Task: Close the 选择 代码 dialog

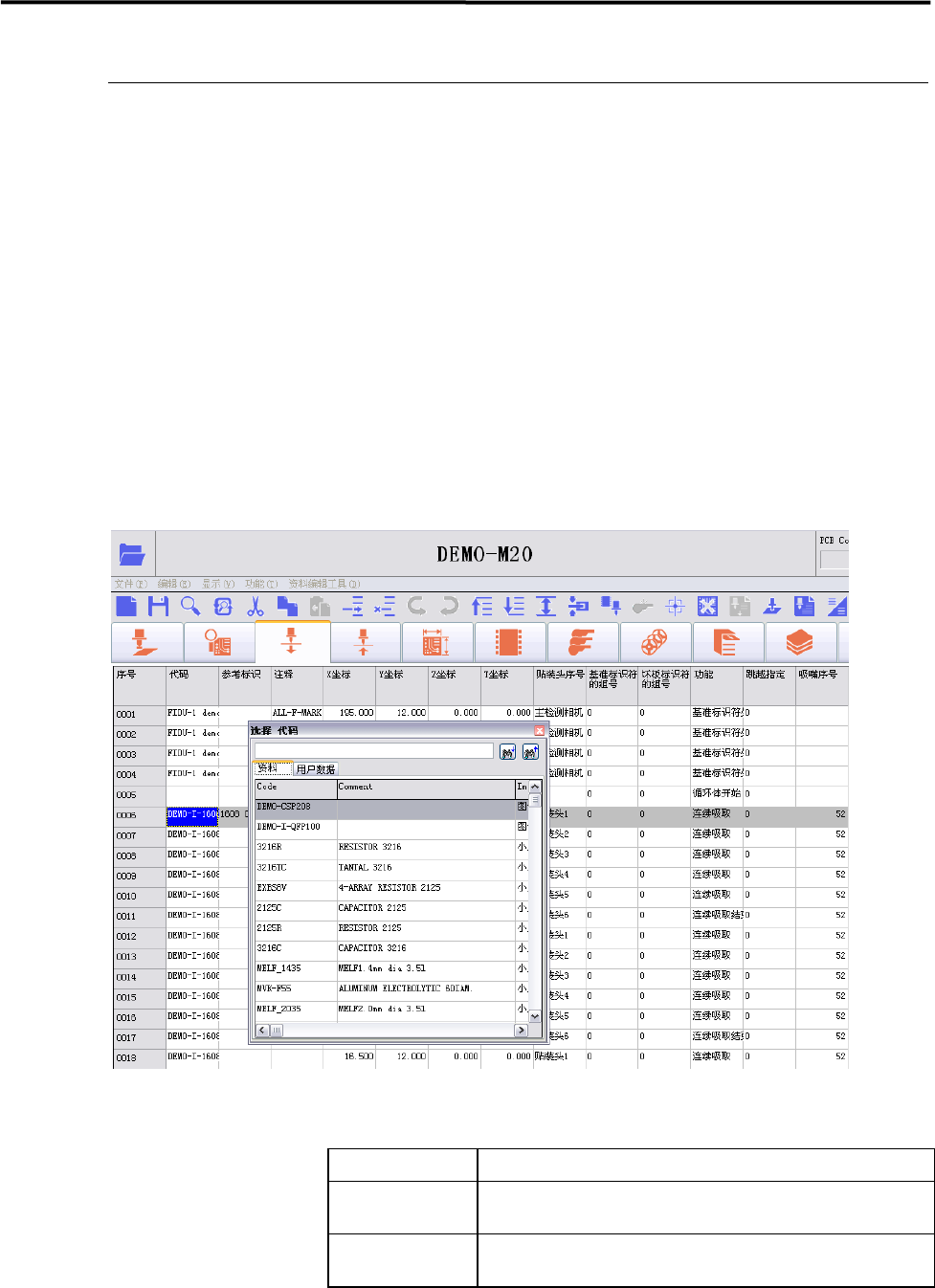Action: pos(539,730)
